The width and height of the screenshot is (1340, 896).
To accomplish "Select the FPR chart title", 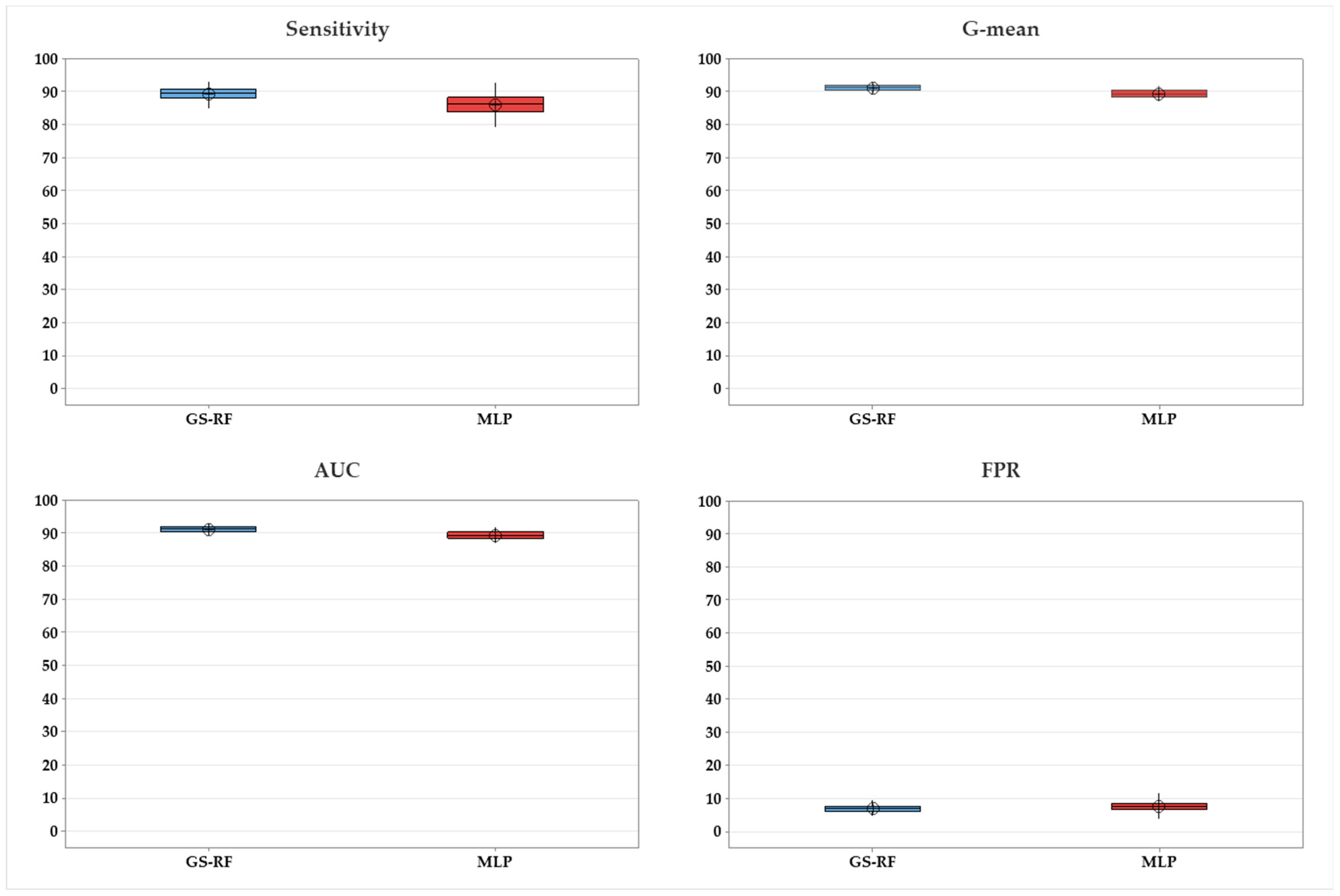I will pos(1000,470).
